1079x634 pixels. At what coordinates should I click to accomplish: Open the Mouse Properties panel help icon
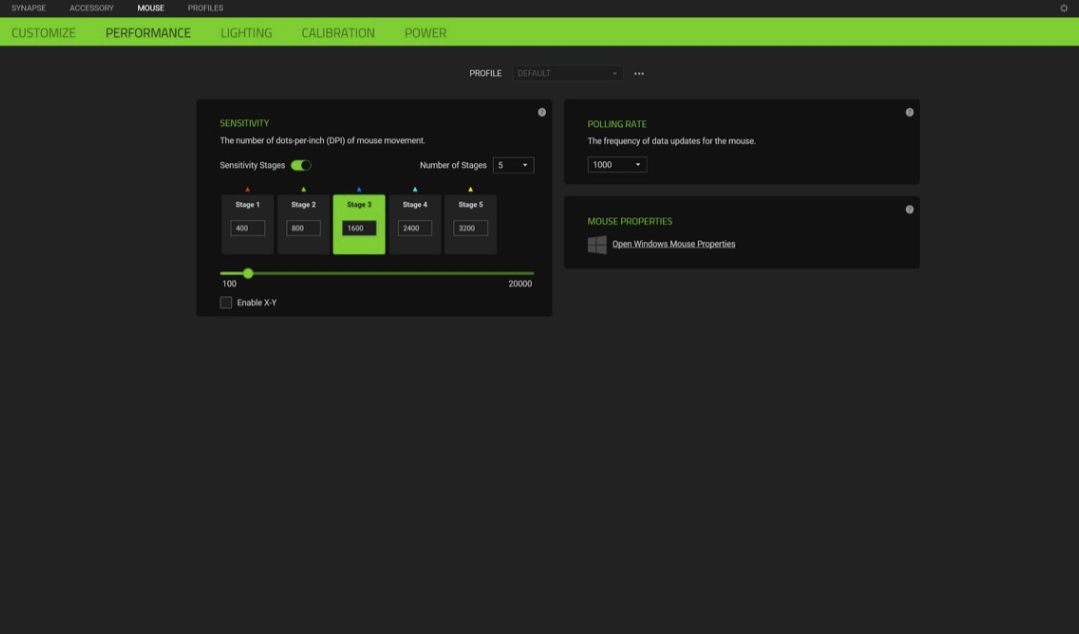click(909, 209)
